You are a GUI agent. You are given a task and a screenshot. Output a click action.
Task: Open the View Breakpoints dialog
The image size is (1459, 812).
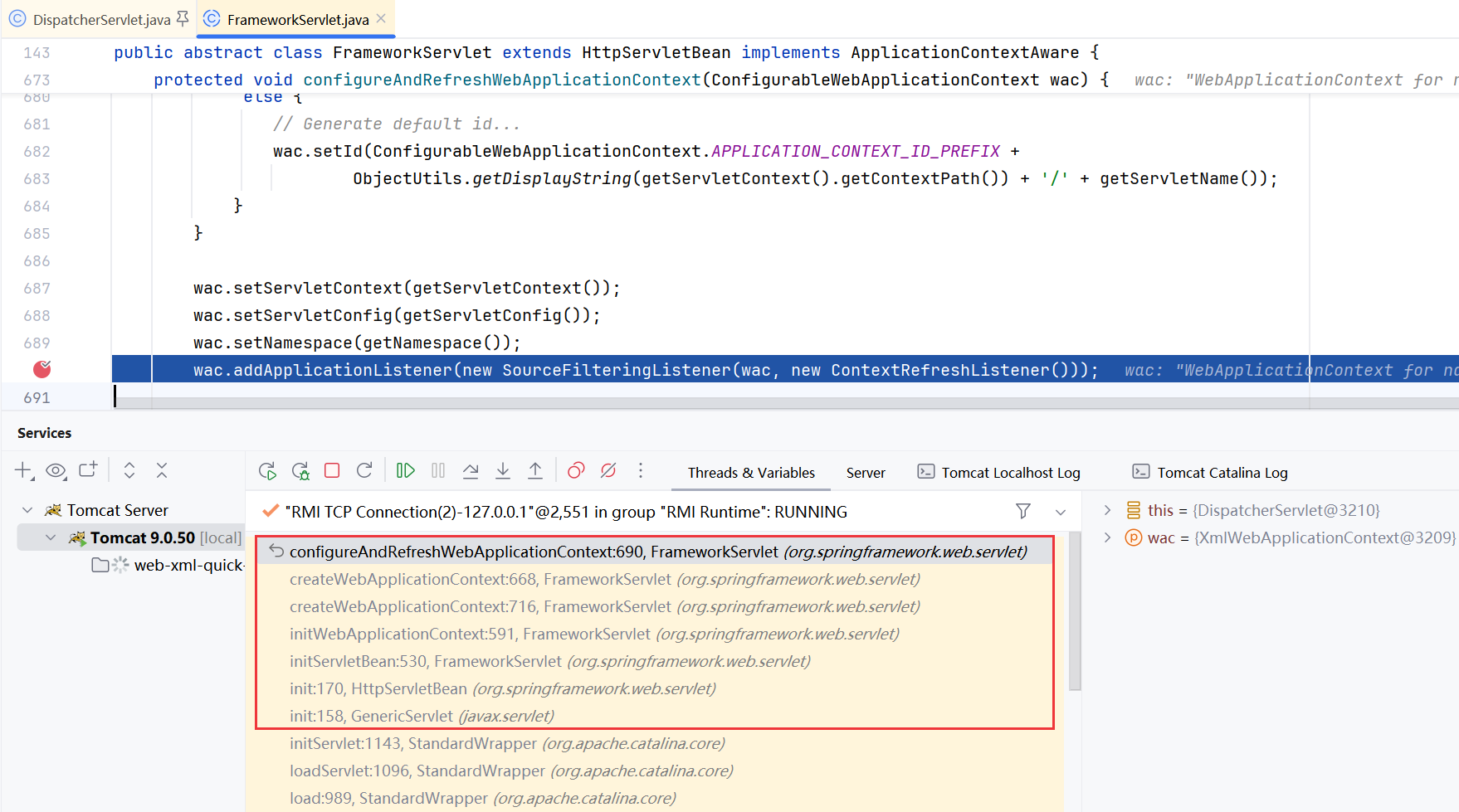coord(576,470)
